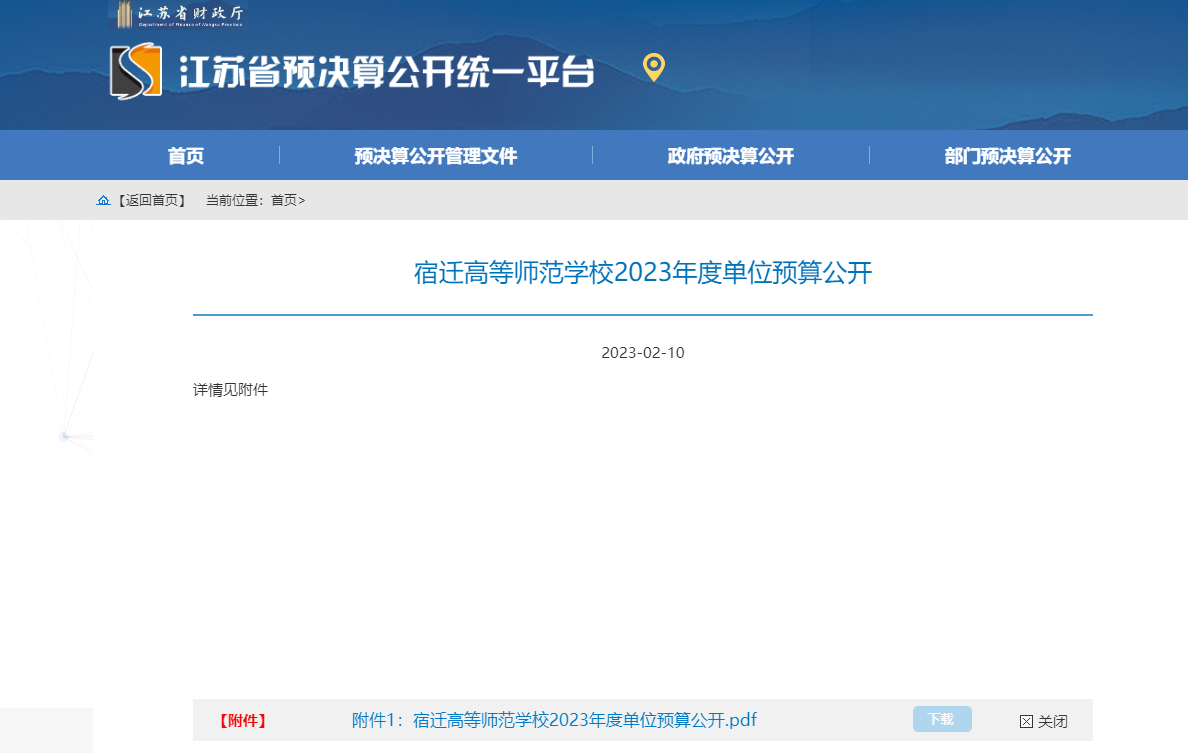Open 预决算公开管理文件 navigation item
Image resolution: width=1188 pixels, height=753 pixels.
[435, 156]
